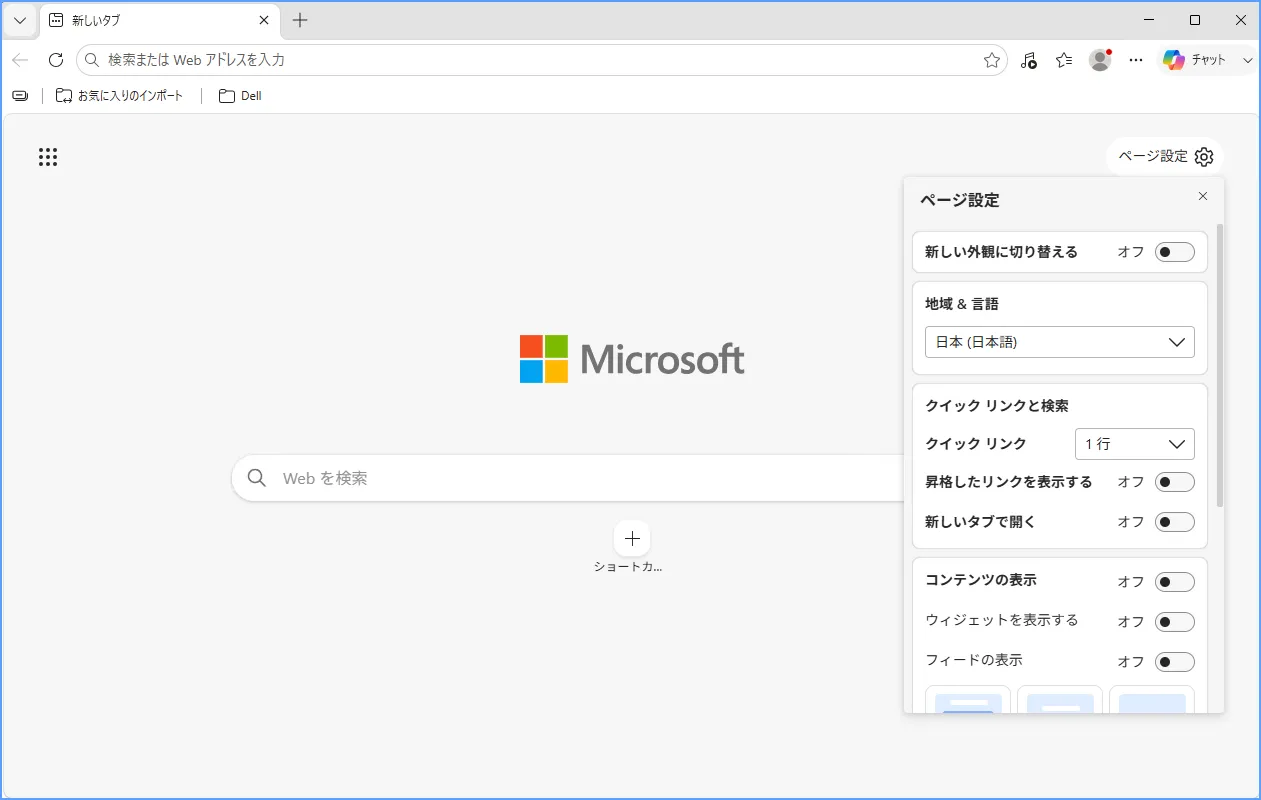
Task: Open the Settings and more ellipsis menu
Action: click(x=1136, y=60)
